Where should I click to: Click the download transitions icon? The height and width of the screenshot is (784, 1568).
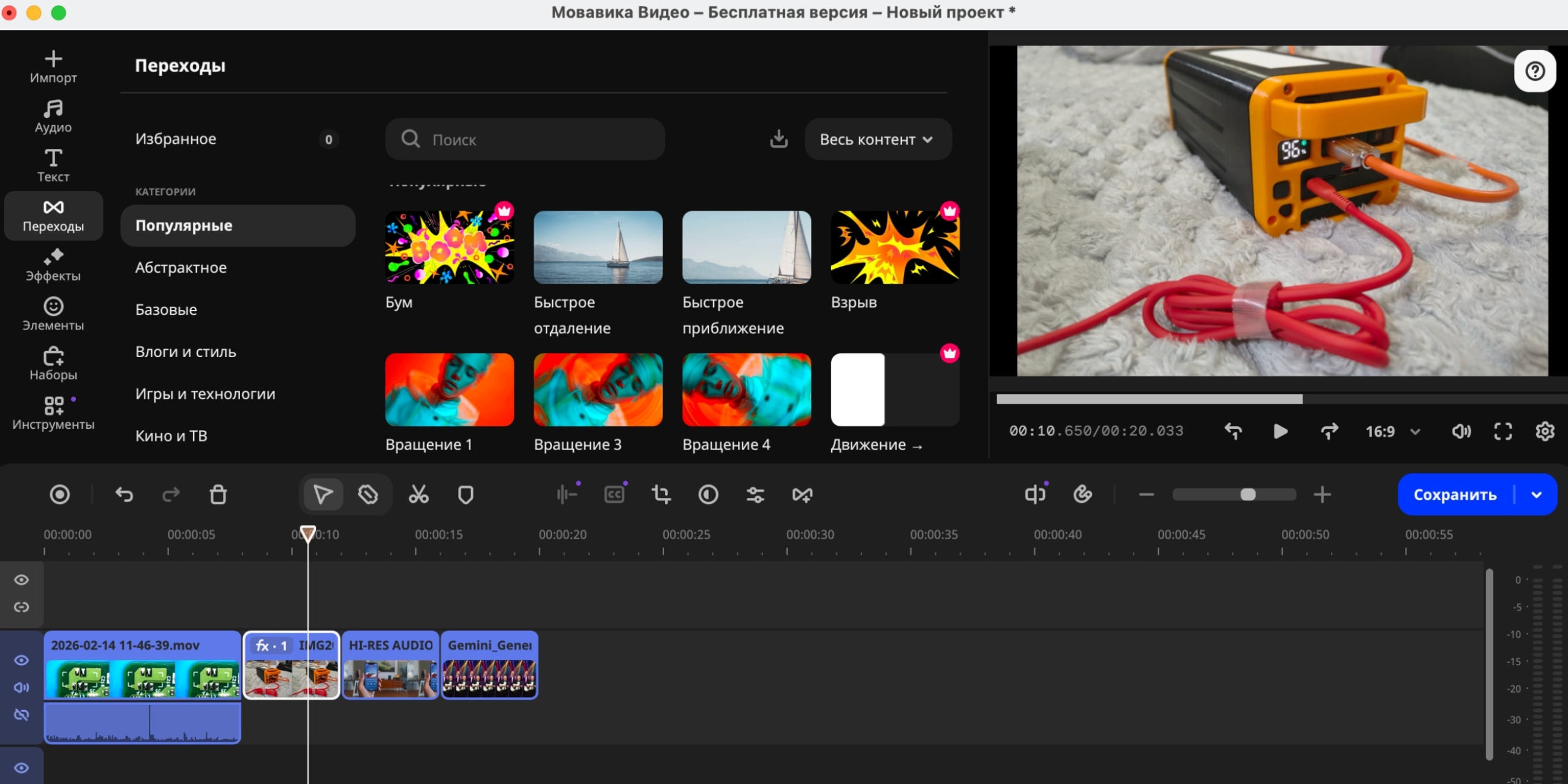coord(778,139)
